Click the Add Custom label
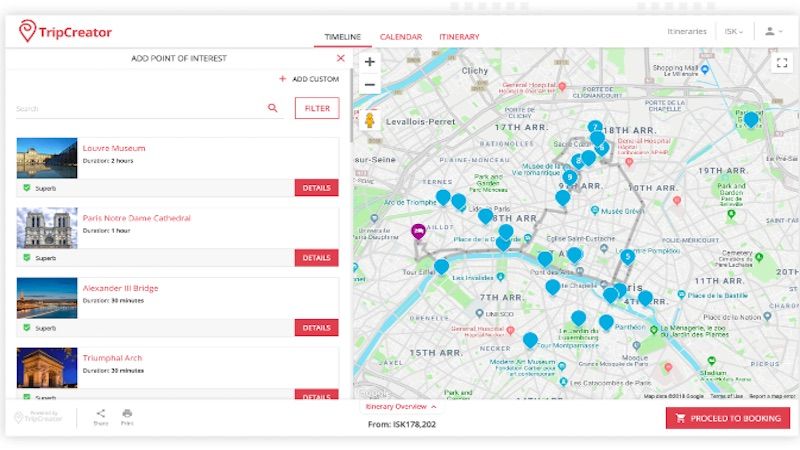 315,79
